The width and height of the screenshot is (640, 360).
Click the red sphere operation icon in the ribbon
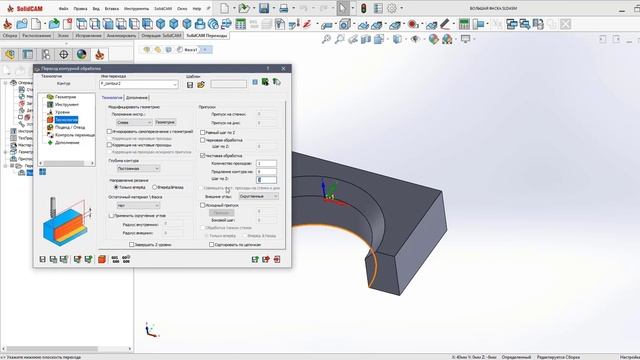click(413, 24)
